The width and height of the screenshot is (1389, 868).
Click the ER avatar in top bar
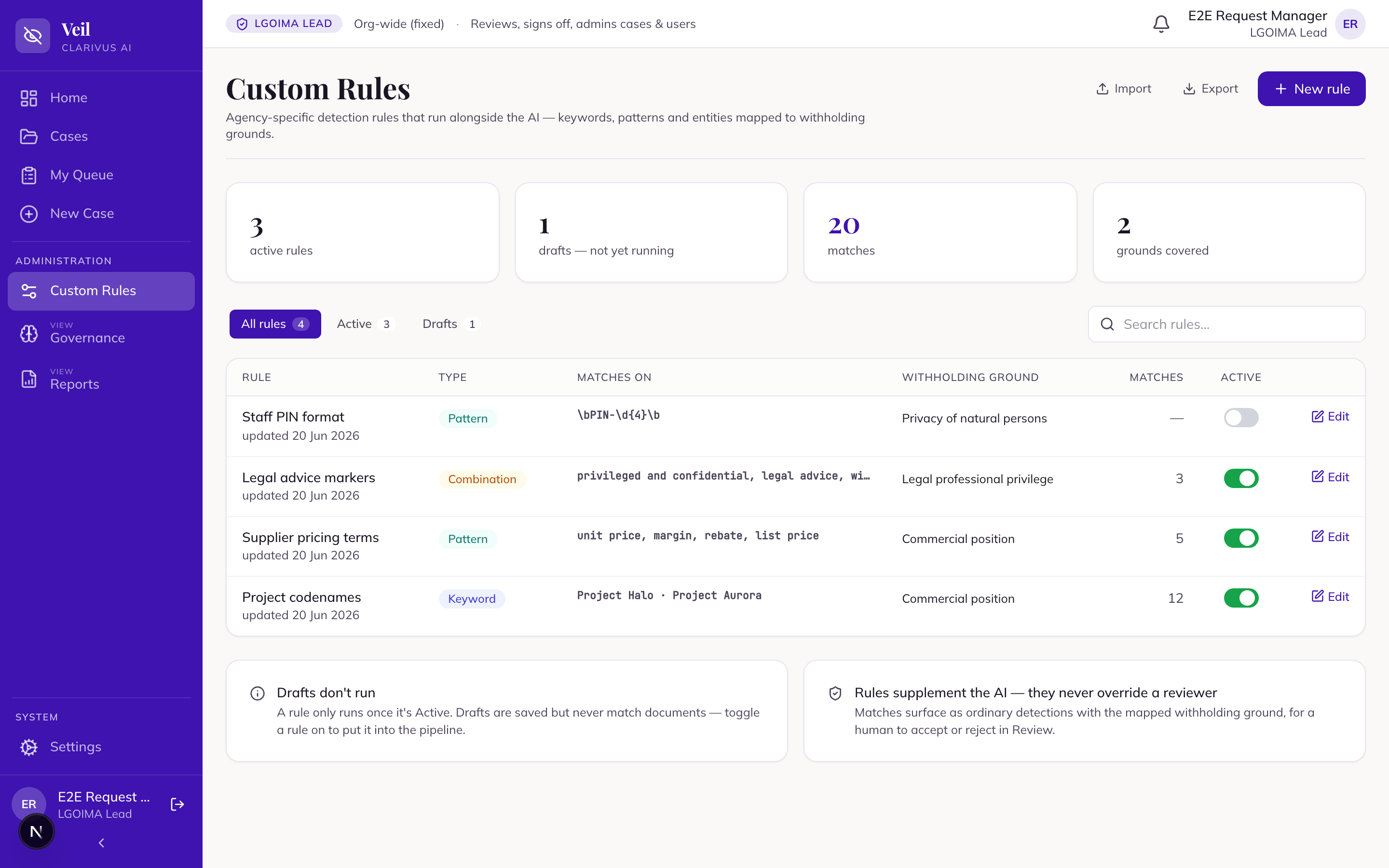point(1350,24)
